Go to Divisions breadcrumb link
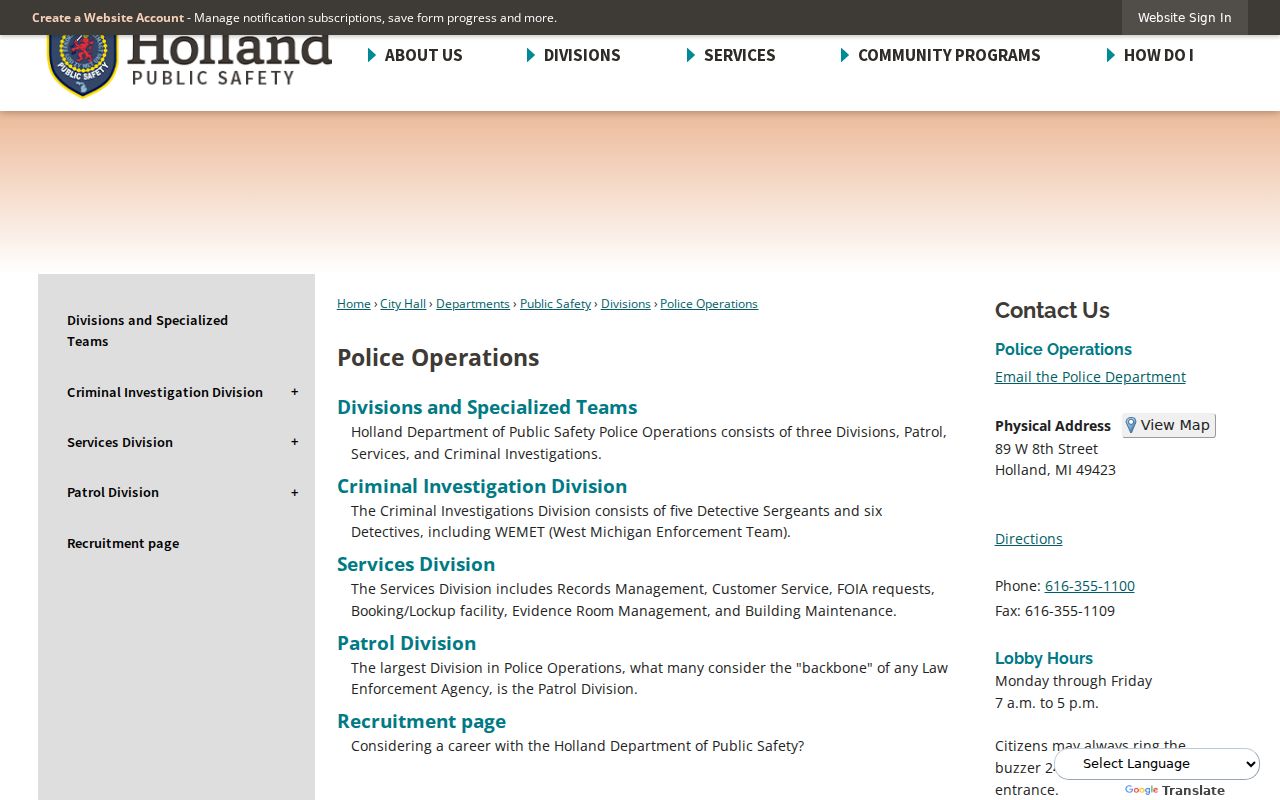This screenshot has height=800, width=1280. click(x=626, y=303)
